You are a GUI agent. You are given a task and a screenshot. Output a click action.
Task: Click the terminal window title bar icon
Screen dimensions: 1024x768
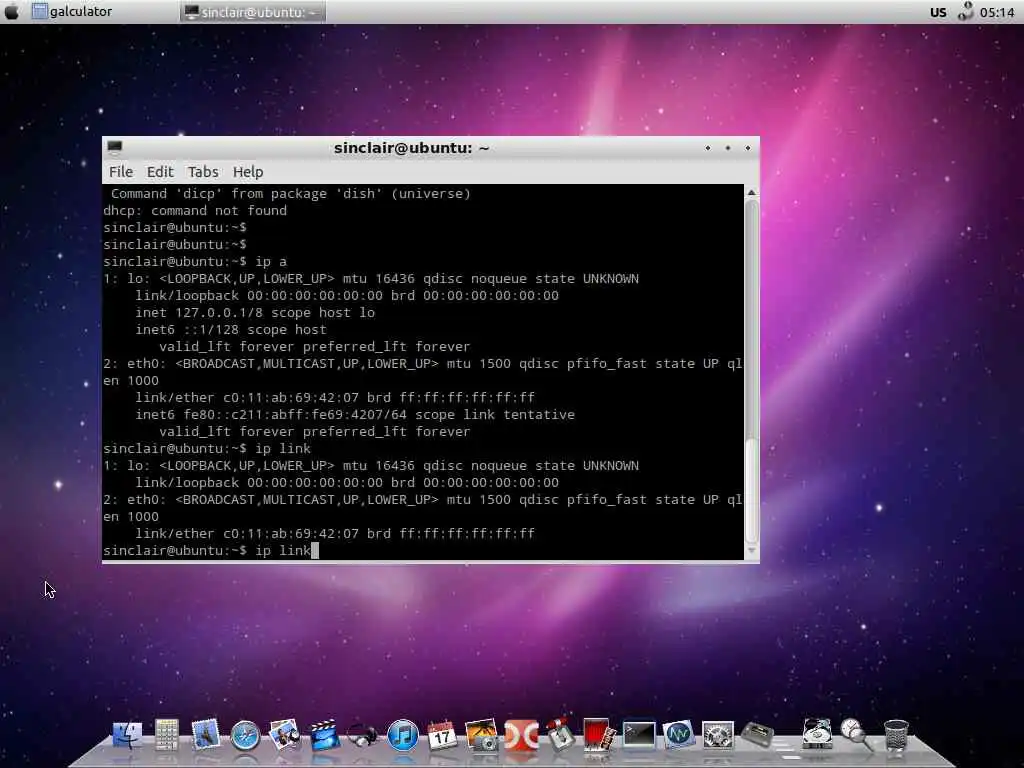(x=115, y=147)
